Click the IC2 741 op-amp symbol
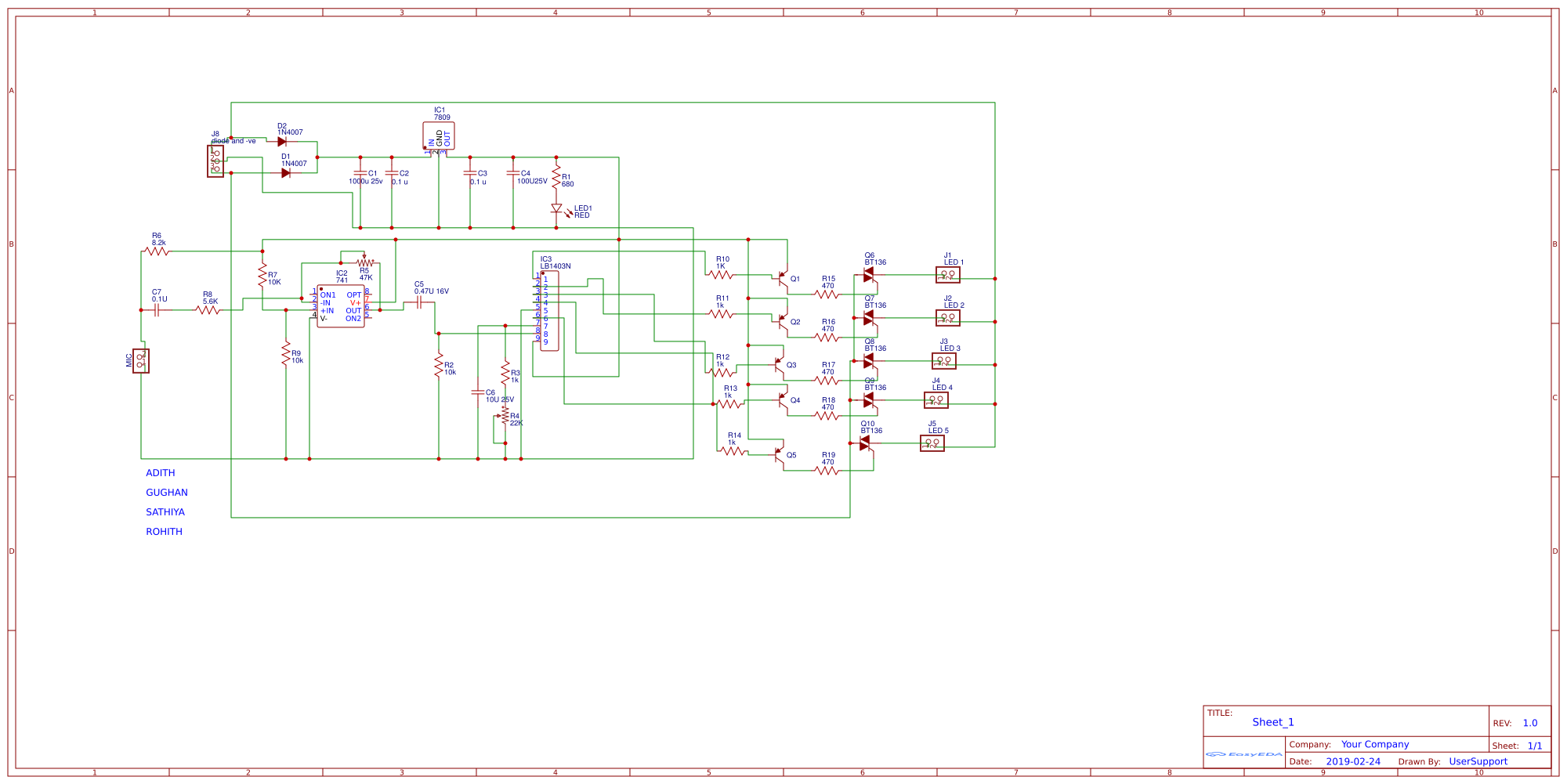The image size is (1567, 784). pos(341,306)
